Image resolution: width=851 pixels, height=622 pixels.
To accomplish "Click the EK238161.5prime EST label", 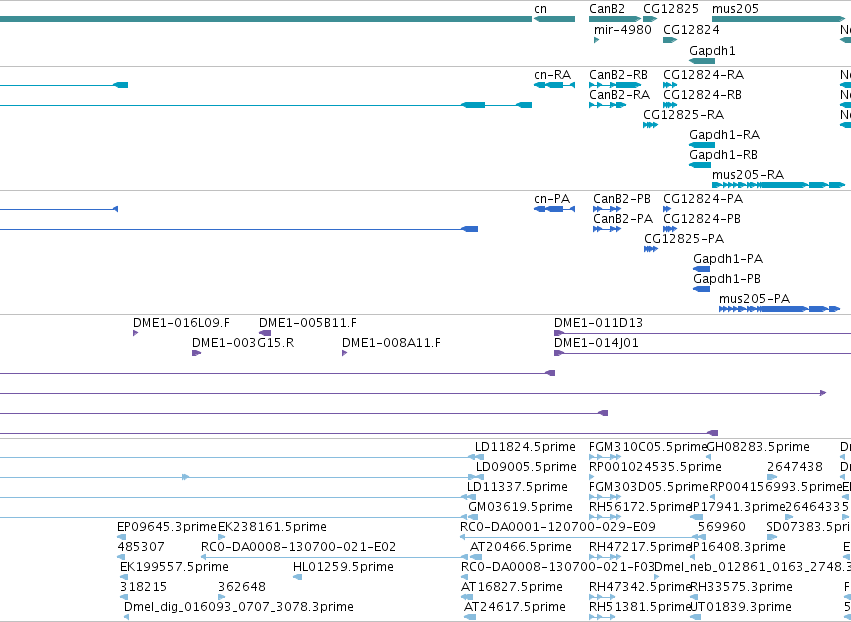I will coord(272,527).
